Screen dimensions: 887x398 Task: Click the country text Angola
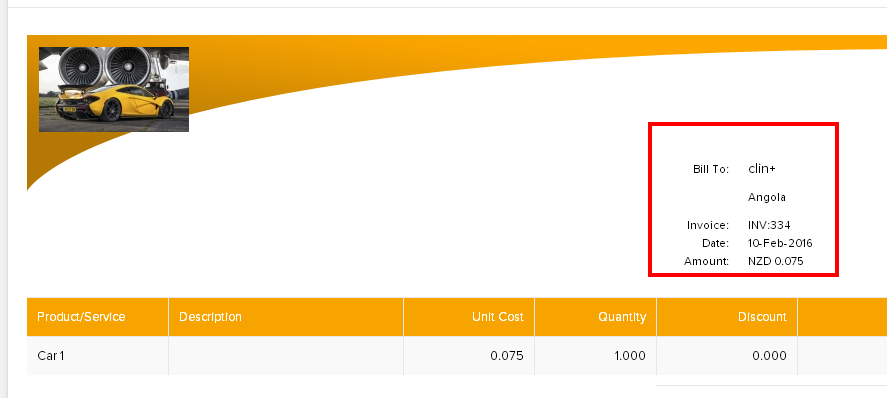point(767,197)
